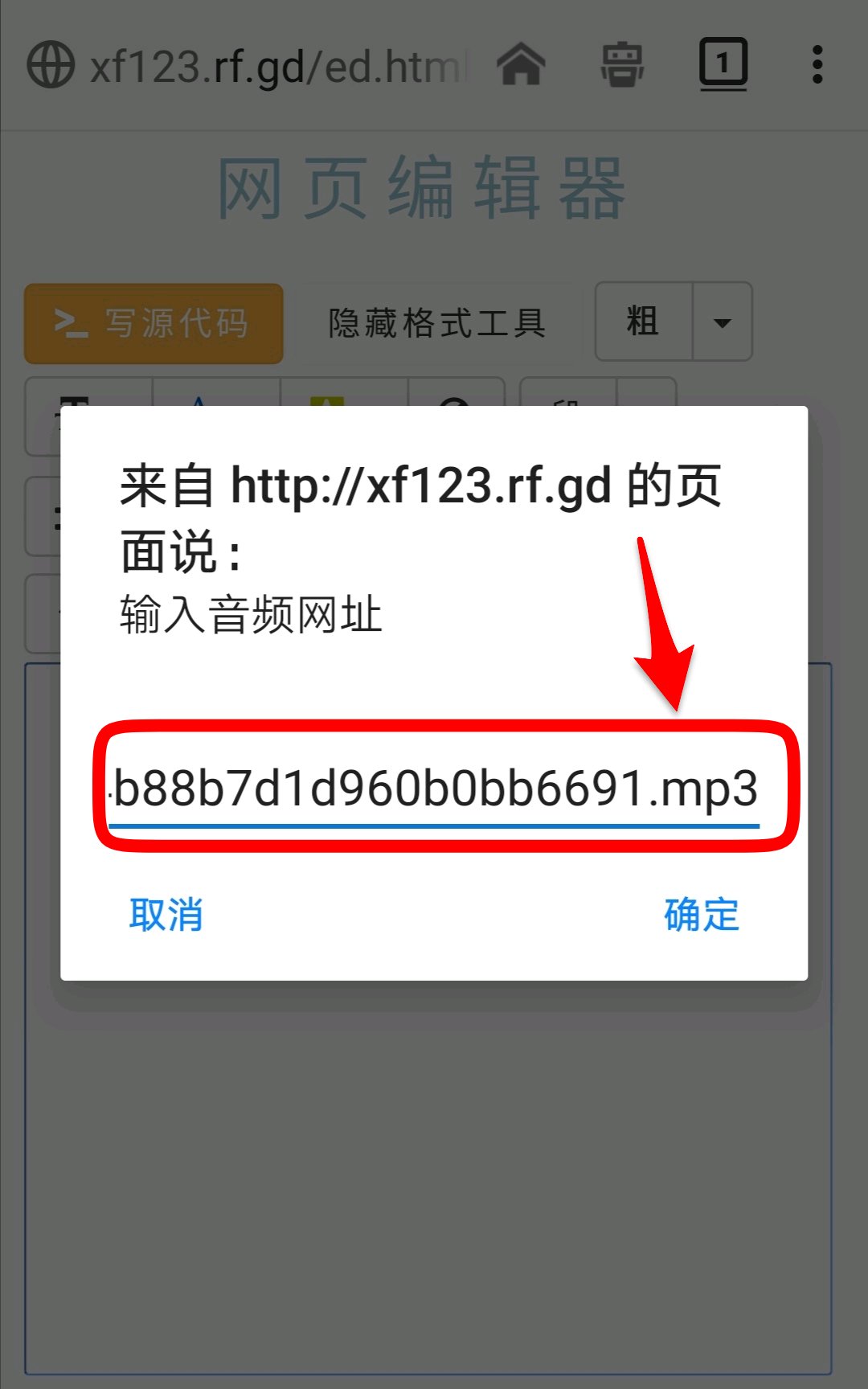Expand the dropdown arrow beside 粗
The height and width of the screenshot is (1389, 868).
point(723,322)
